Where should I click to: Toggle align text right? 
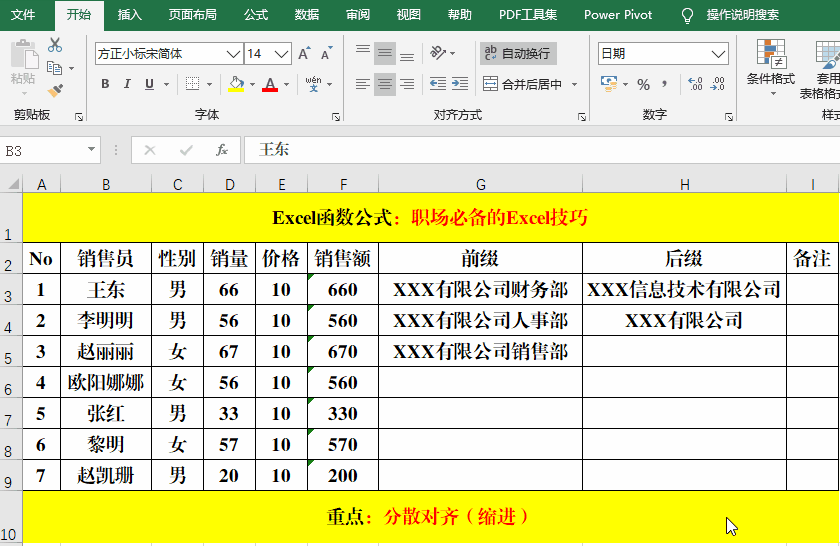pyautogui.click(x=407, y=84)
